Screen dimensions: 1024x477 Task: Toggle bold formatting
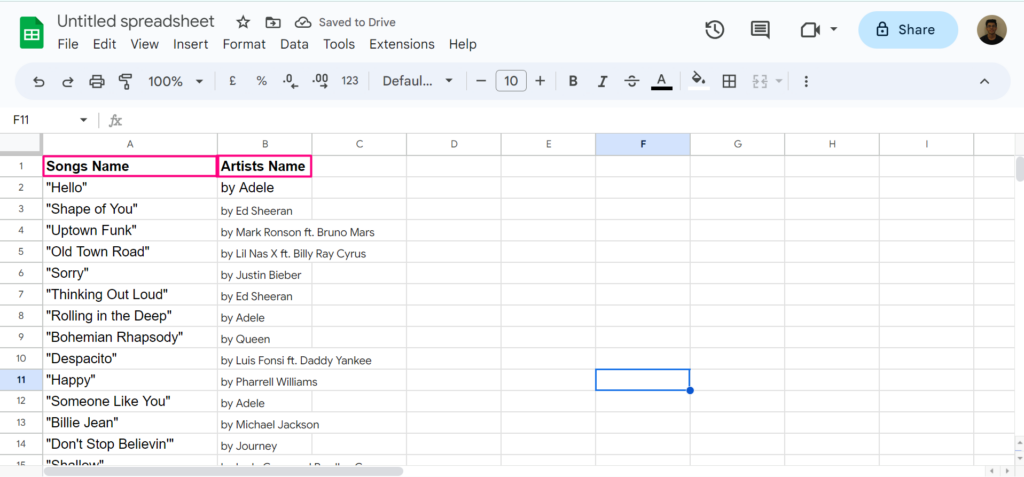tap(573, 81)
